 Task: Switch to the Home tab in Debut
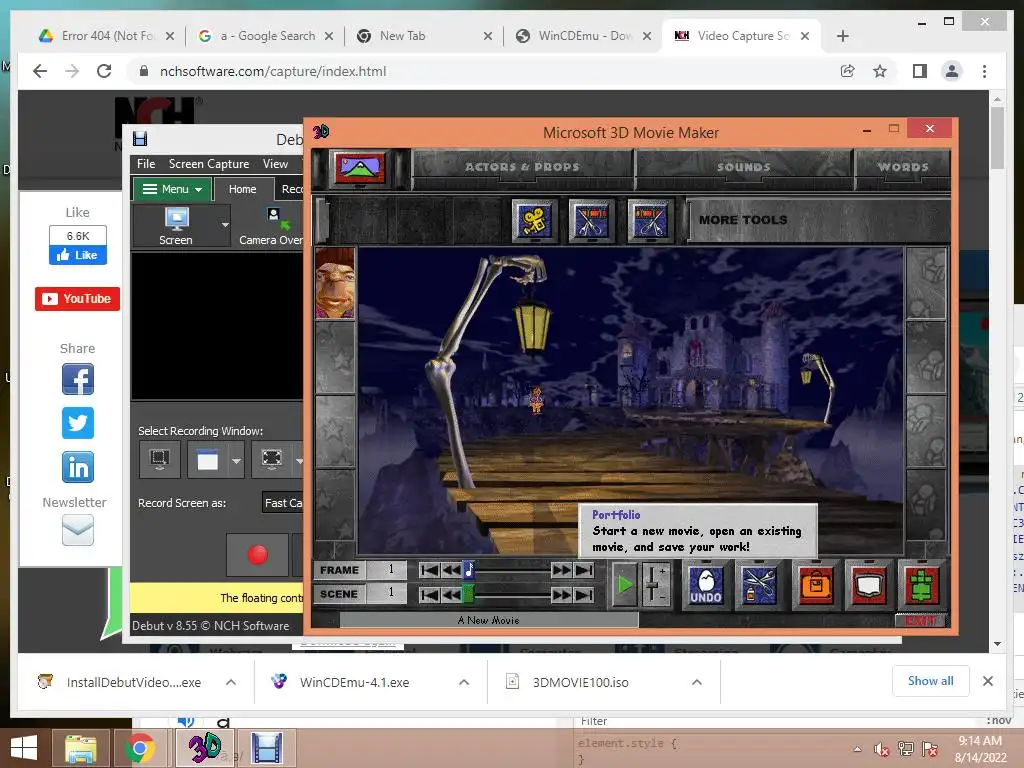click(242, 189)
